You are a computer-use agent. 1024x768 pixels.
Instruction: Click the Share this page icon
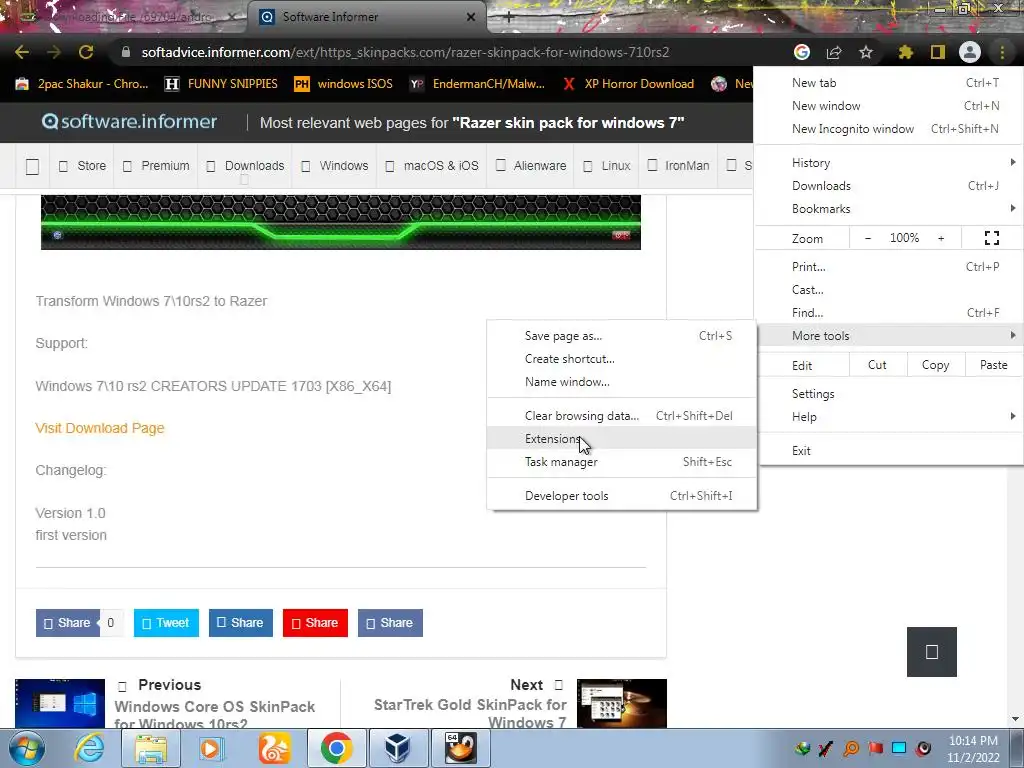click(834, 52)
